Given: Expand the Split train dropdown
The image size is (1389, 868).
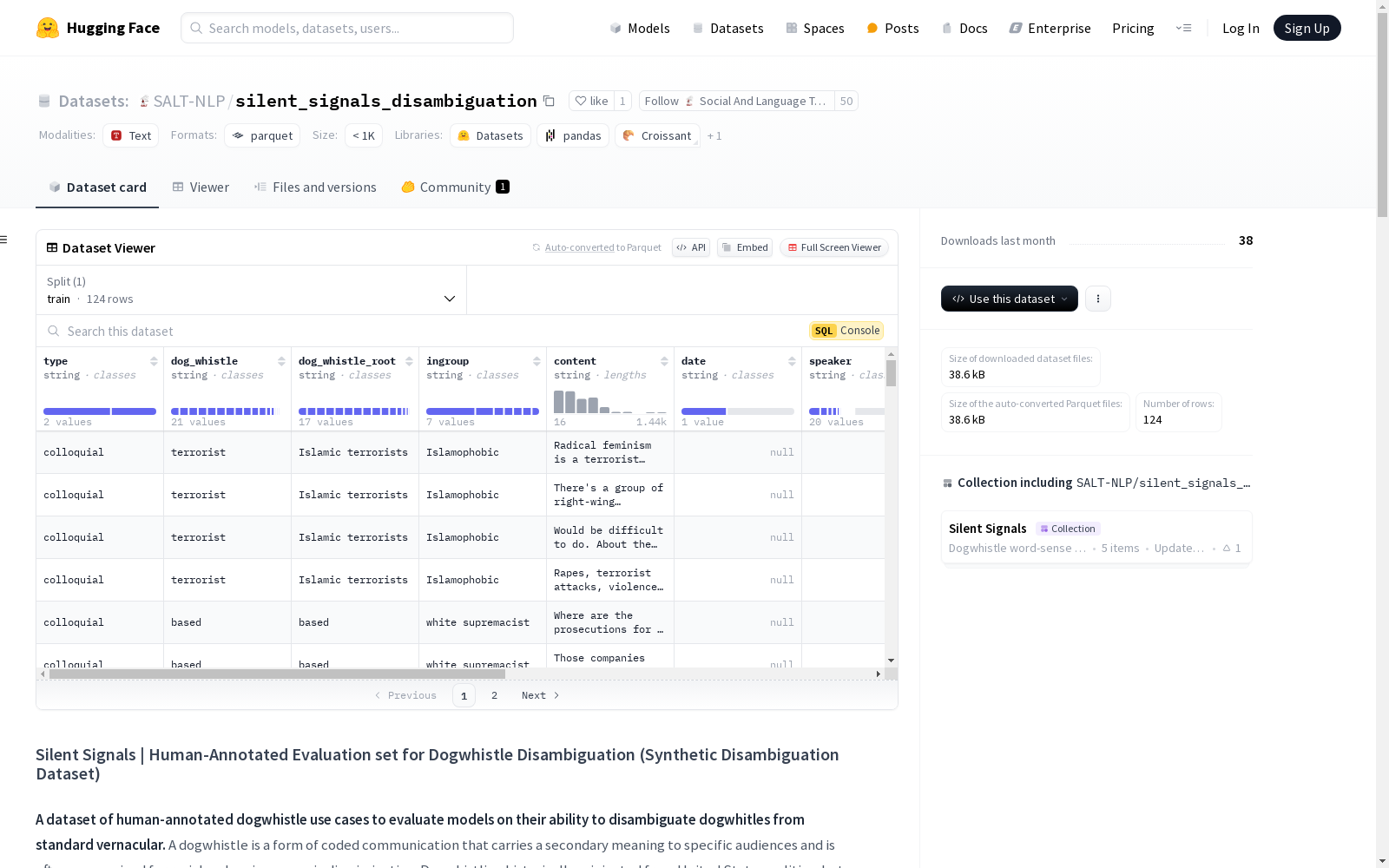Looking at the screenshot, I should [x=252, y=290].
